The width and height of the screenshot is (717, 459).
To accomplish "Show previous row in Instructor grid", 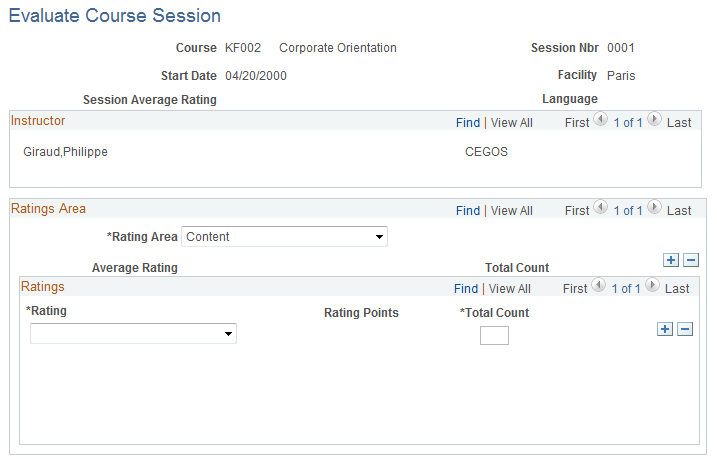I will click(600, 120).
